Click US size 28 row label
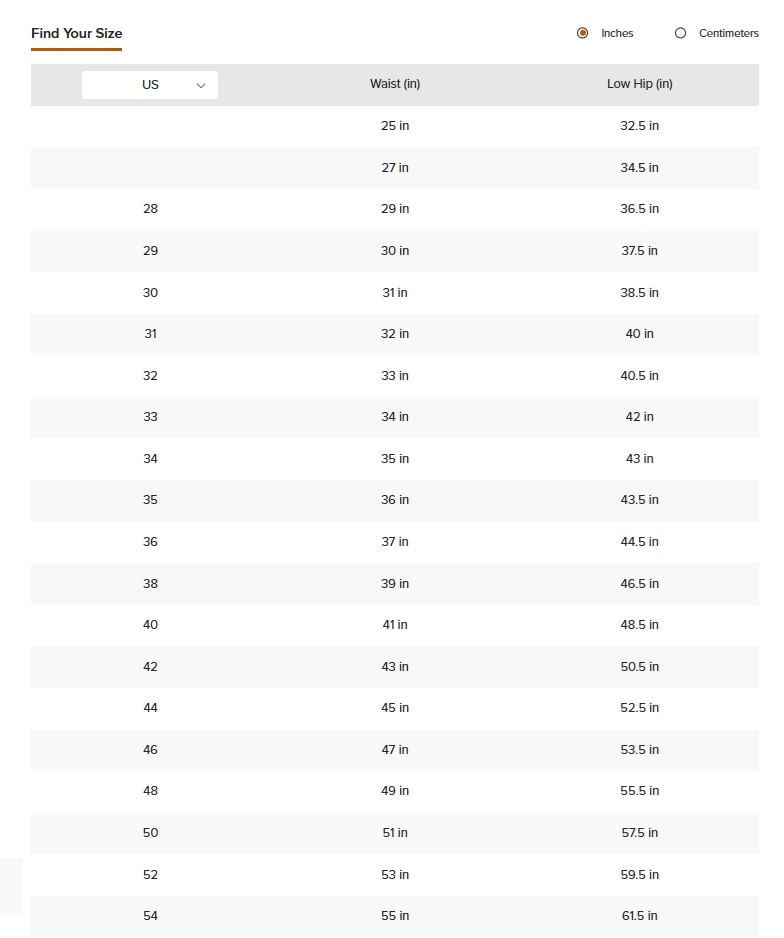 (150, 209)
